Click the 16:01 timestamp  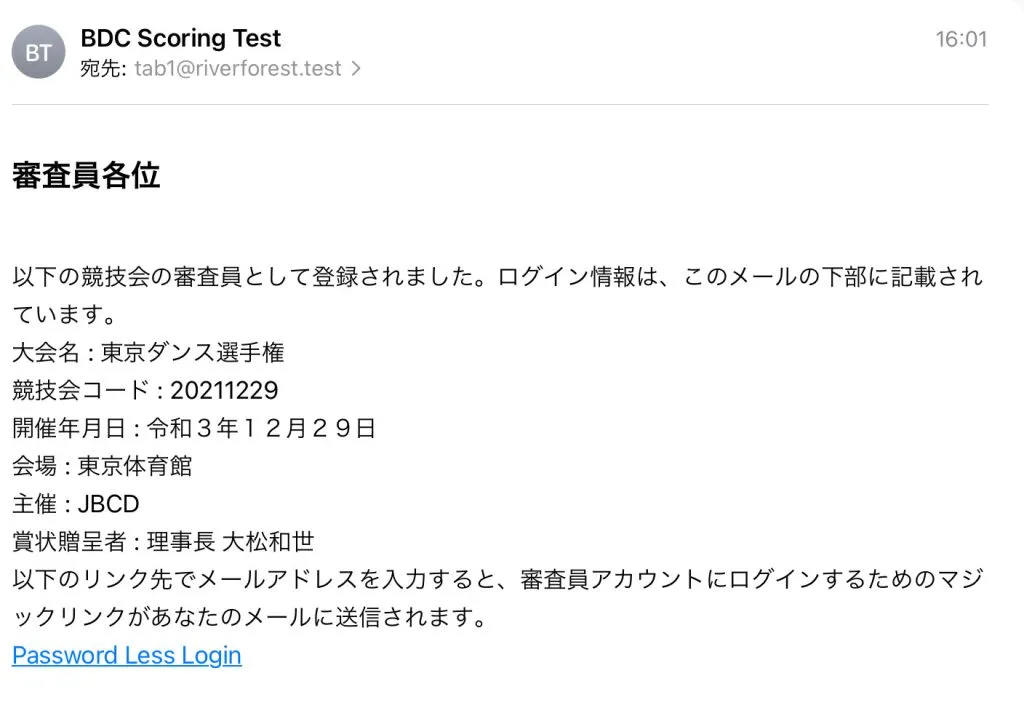[x=960, y=40]
